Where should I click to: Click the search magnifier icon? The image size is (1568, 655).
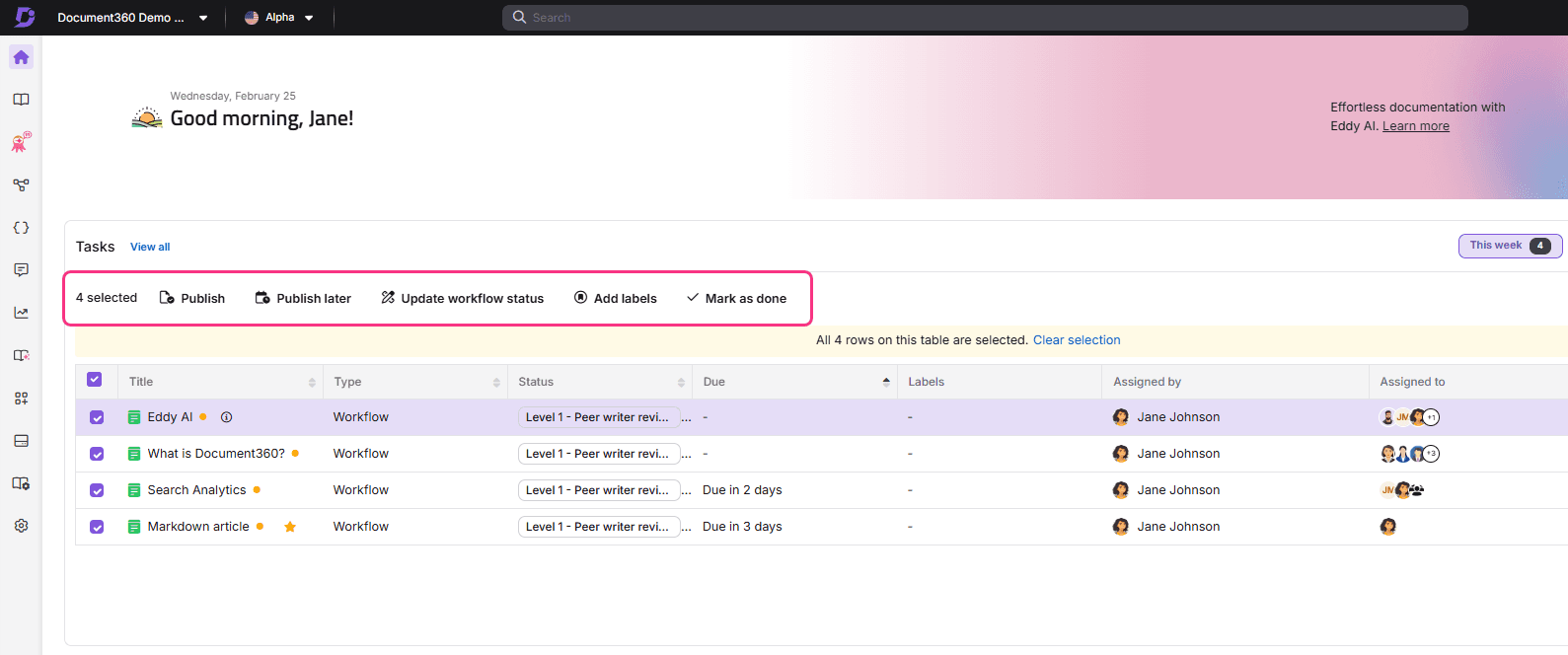(519, 17)
